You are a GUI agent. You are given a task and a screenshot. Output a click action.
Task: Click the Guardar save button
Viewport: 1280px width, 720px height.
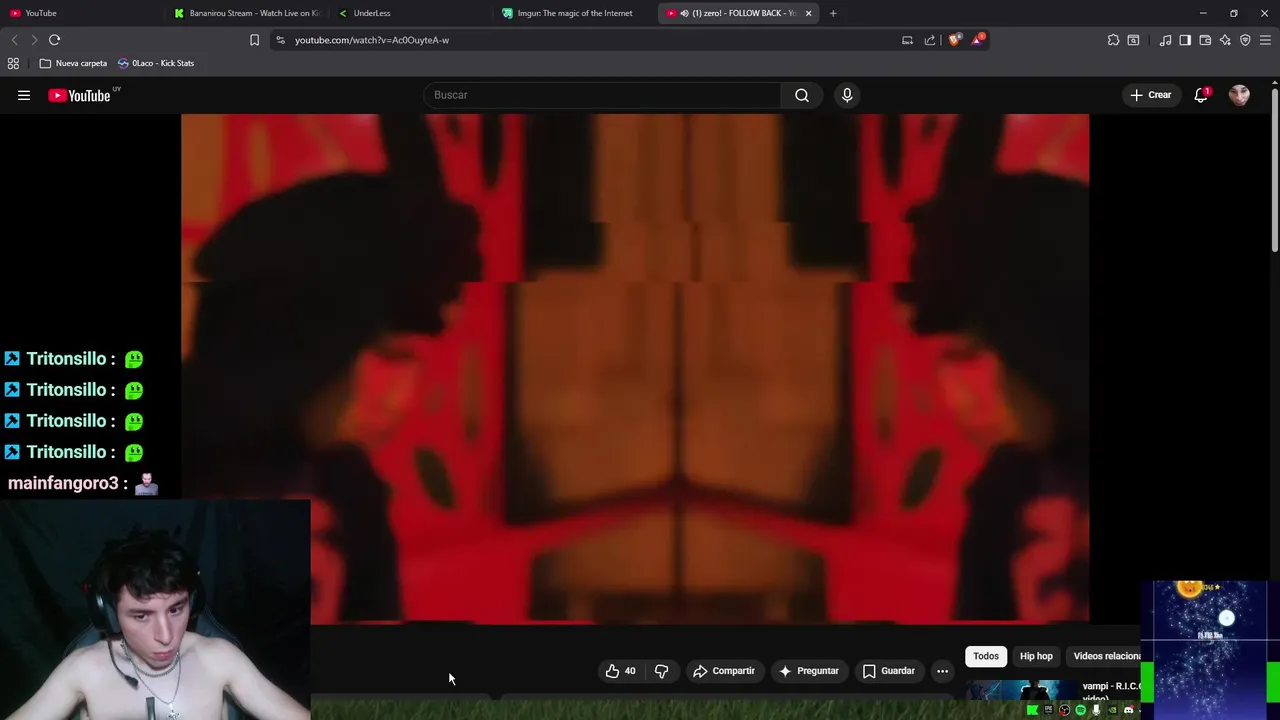(889, 671)
